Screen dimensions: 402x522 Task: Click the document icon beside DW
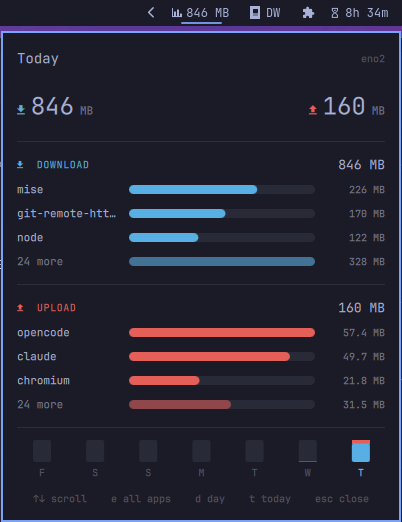[x=255, y=13]
